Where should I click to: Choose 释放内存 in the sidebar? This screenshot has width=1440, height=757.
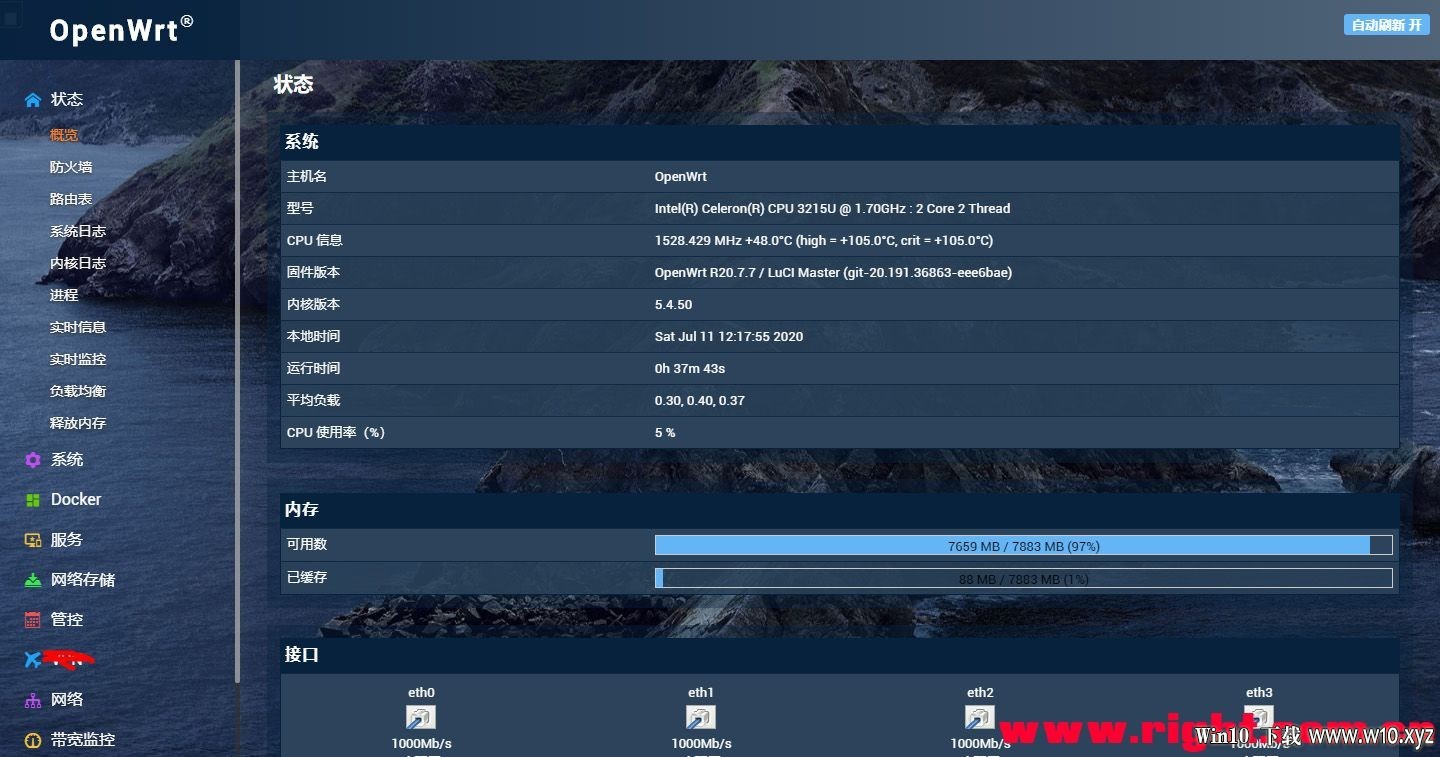pyautogui.click(x=78, y=423)
